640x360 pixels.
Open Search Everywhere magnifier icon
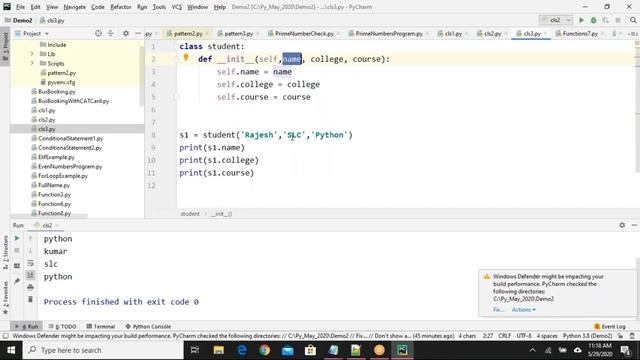pos(633,20)
